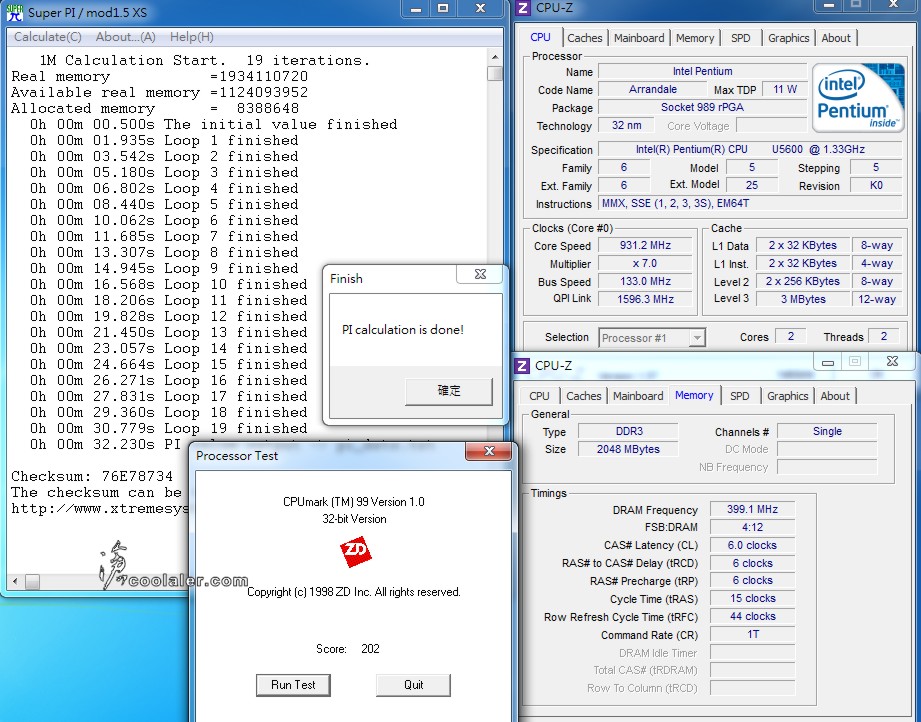Viewport: 921px width, 722px height.
Task: Click the DRAM Frequency value '399.1 MHz'
Action: coord(752,509)
